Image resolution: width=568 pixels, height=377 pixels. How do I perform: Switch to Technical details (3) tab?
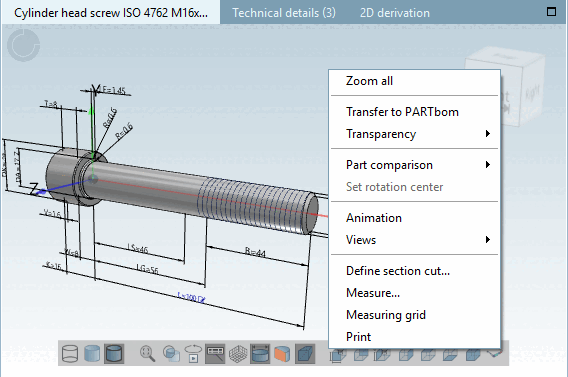click(x=284, y=13)
